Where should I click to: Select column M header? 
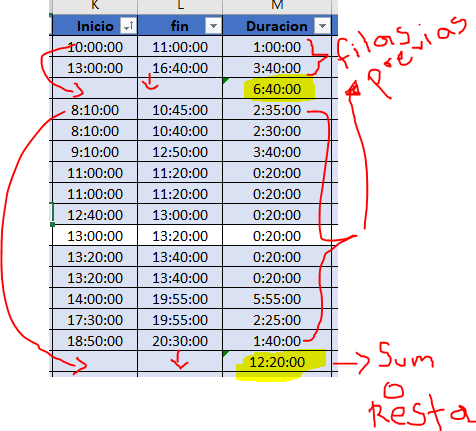click(277, 5)
